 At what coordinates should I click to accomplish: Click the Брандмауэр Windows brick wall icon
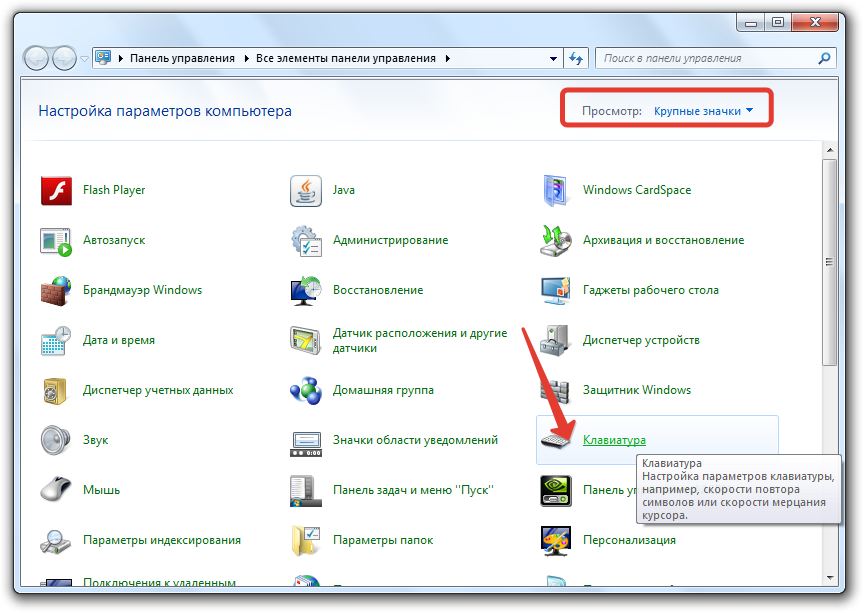pyautogui.click(x=56, y=291)
